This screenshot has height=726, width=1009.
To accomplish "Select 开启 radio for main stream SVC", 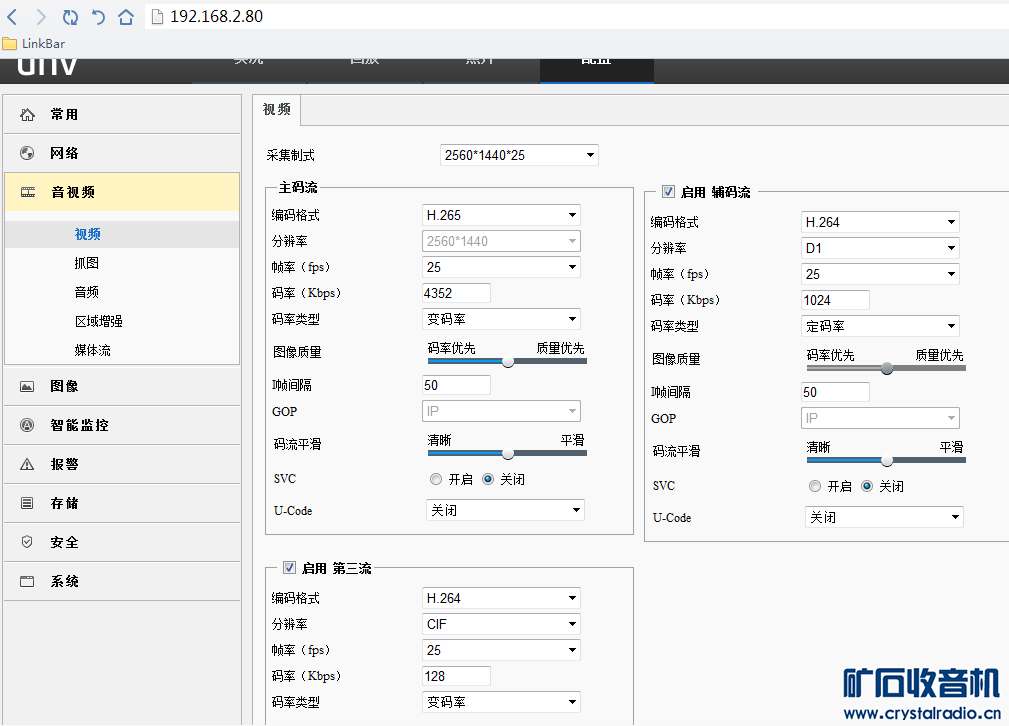I will point(436,479).
